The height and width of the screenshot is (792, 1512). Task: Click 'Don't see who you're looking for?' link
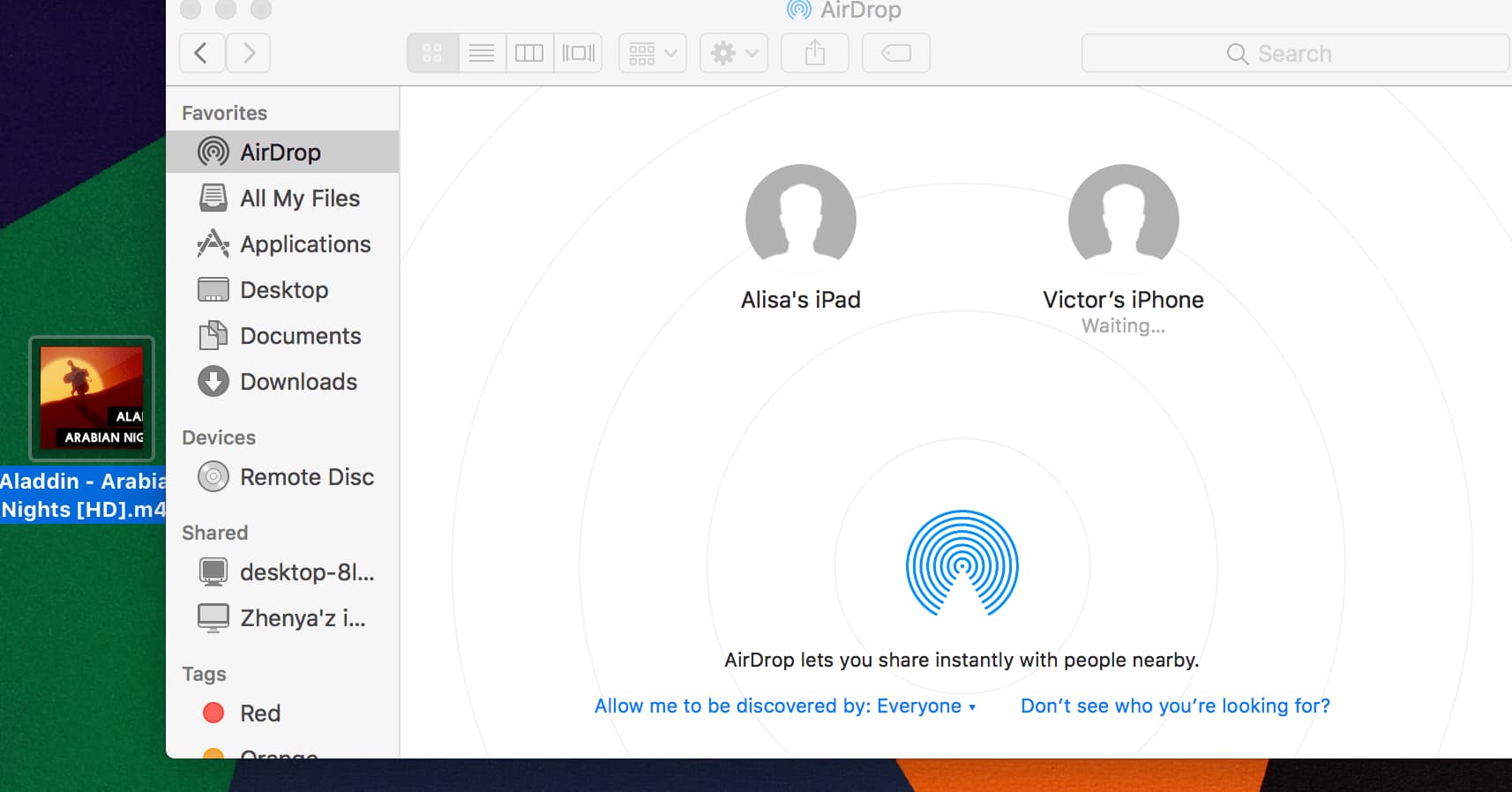[1175, 706]
